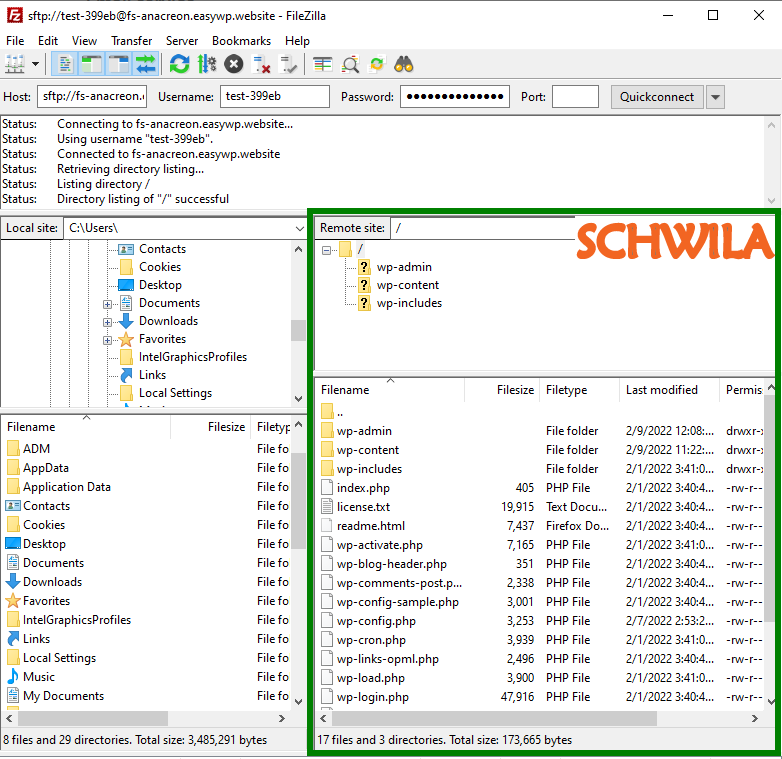Collapse the remote root folder
782x759 pixels.
tap(326, 250)
